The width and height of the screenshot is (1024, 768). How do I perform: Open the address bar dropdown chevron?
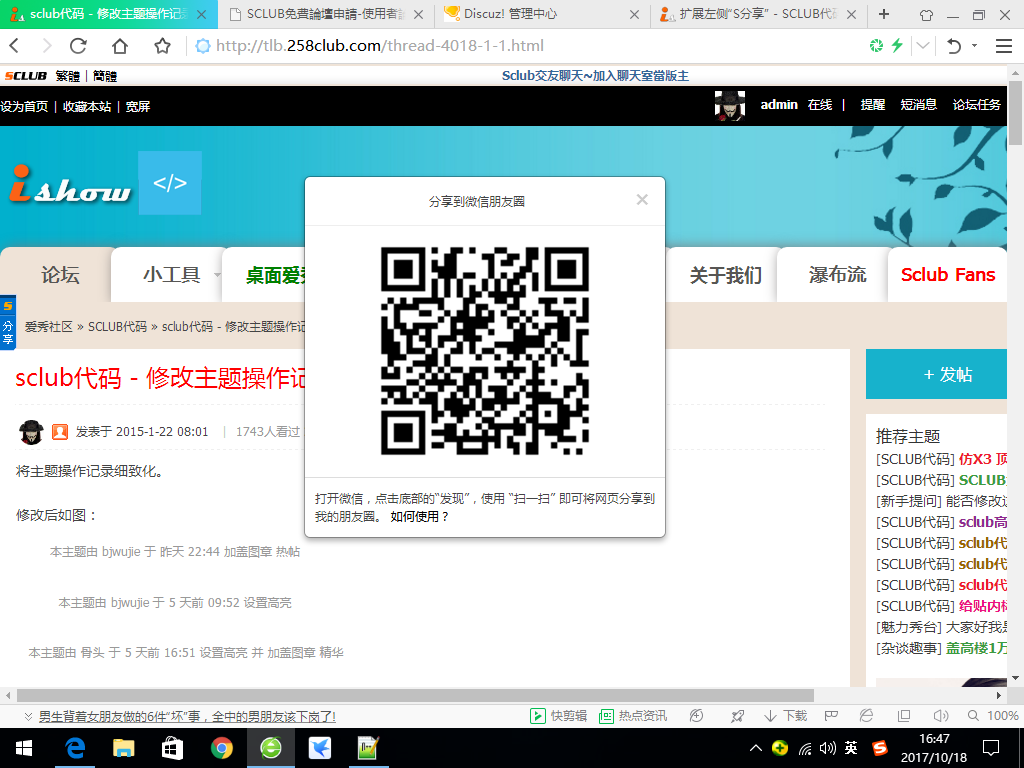click(x=923, y=46)
